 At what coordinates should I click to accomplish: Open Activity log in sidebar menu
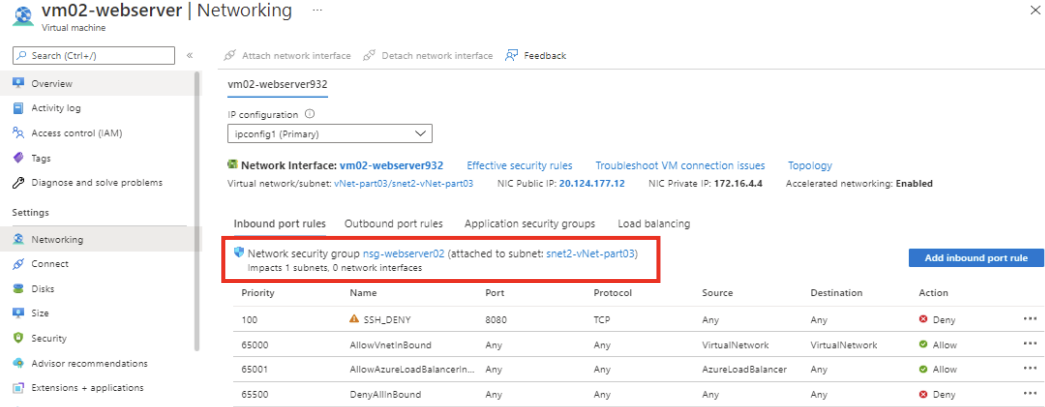click(56, 108)
